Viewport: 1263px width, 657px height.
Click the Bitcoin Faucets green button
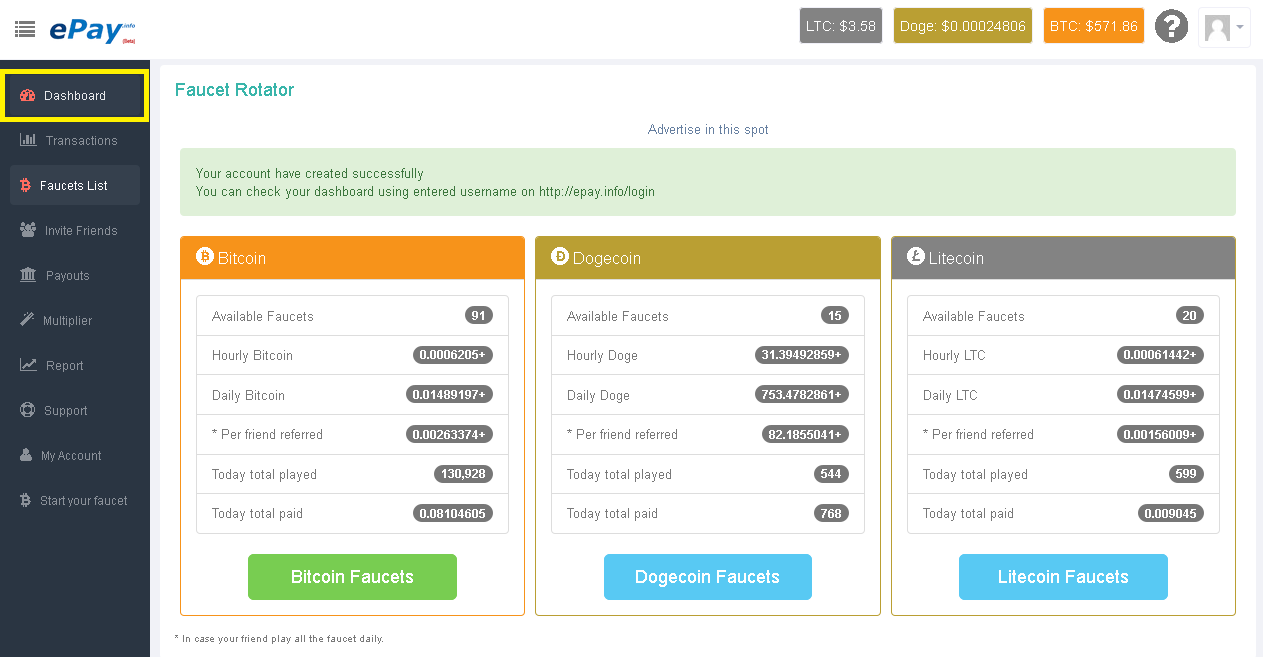(x=352, y=577)
